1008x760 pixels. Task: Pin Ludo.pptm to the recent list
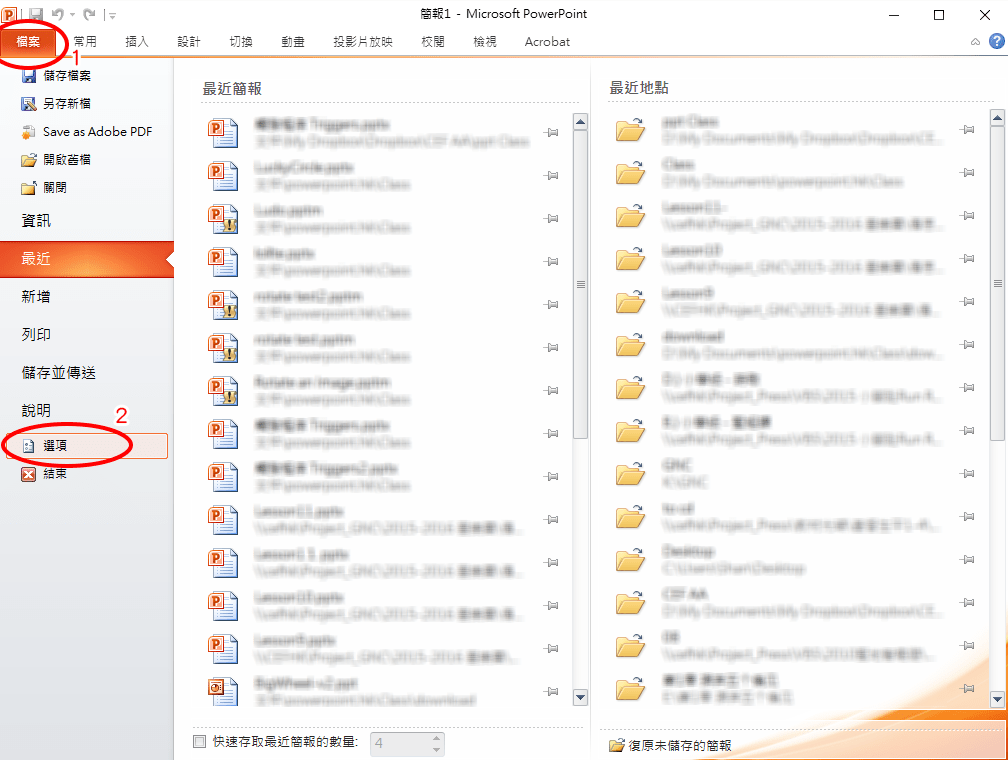click(x=551, y=219)
